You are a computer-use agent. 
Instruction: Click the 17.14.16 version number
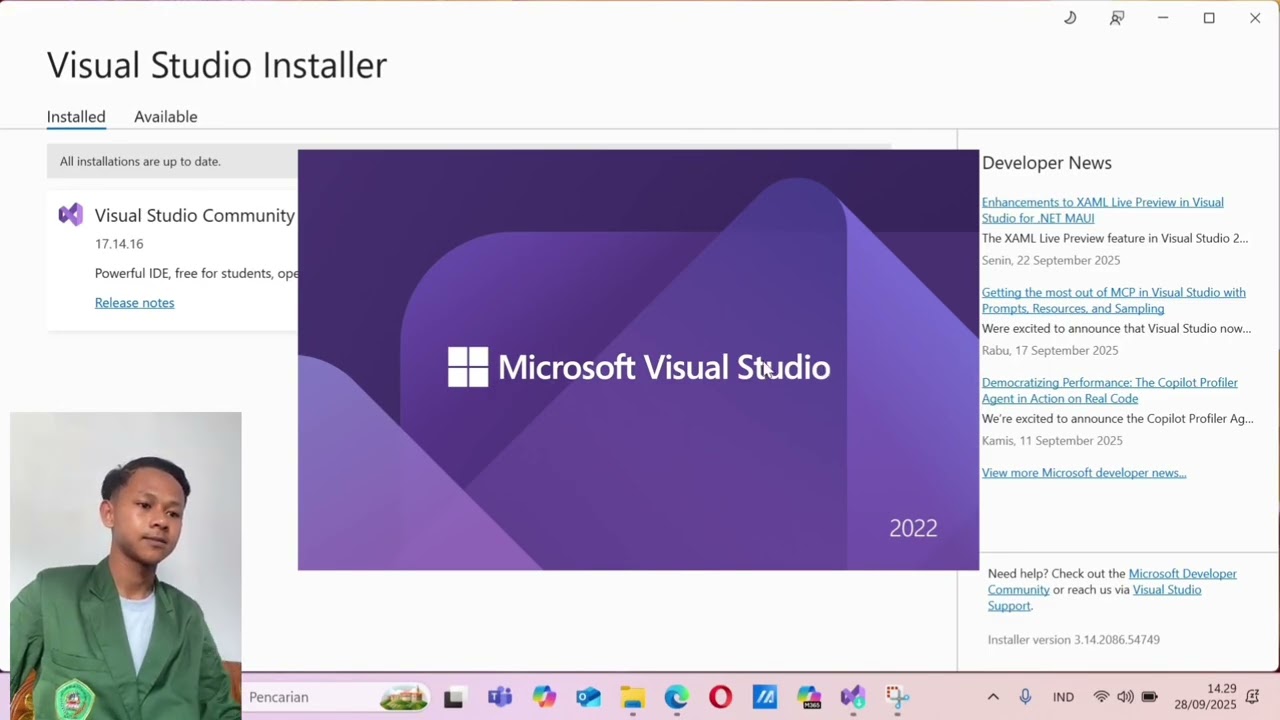click(119, 244)
